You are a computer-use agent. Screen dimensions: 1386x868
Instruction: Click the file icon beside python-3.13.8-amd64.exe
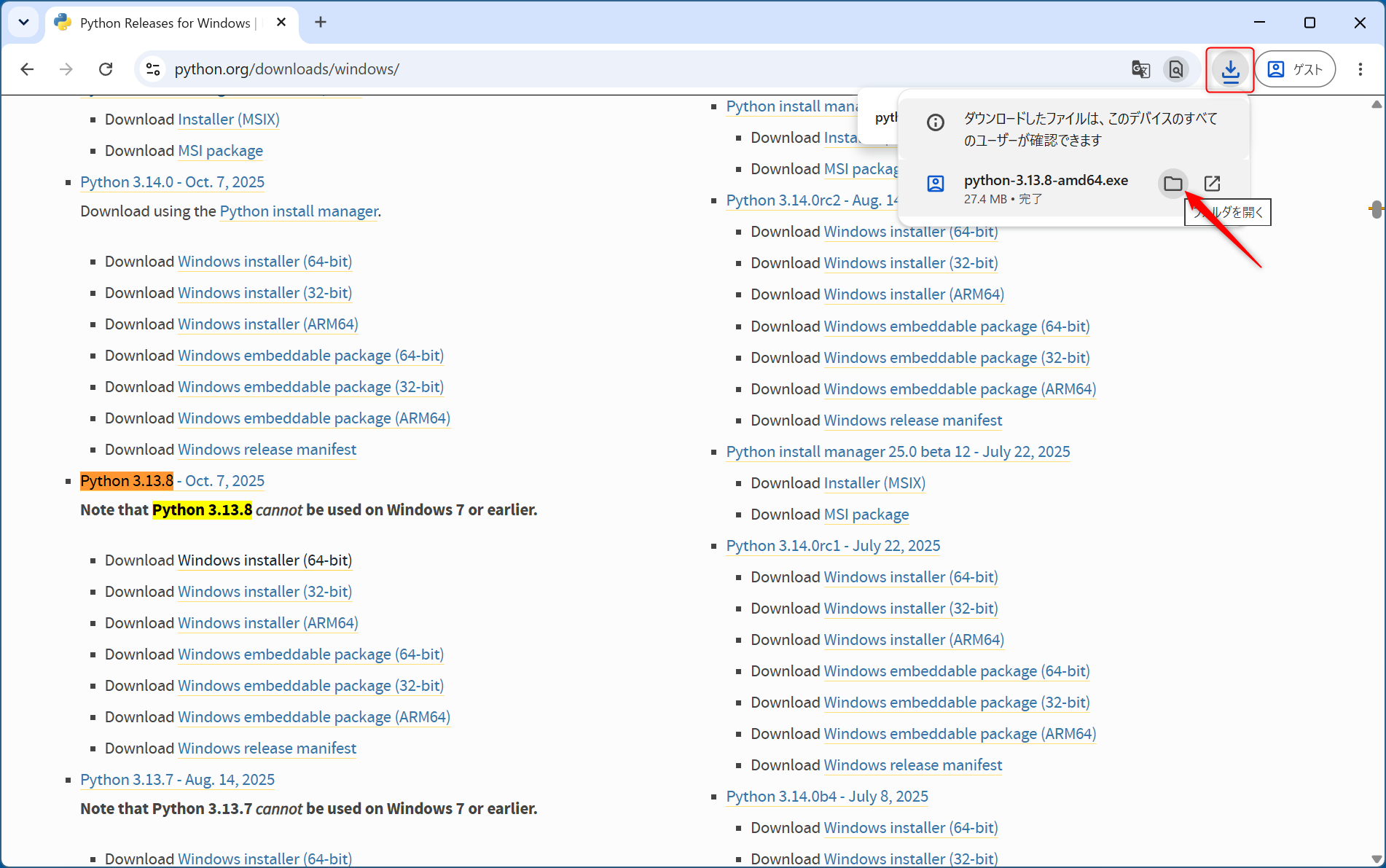click(936, 184)
